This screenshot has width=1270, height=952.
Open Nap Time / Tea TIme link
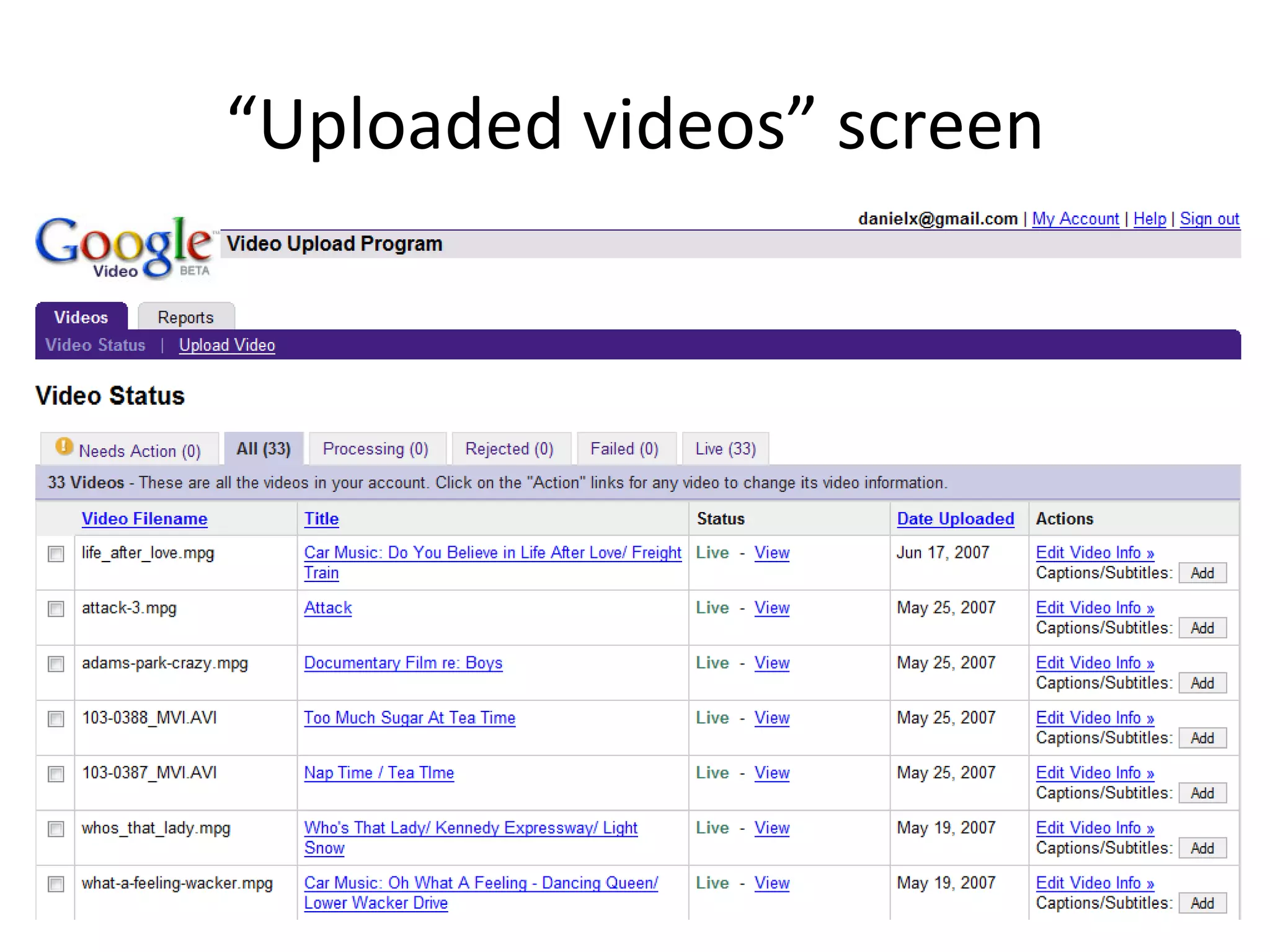coord(379,773)
